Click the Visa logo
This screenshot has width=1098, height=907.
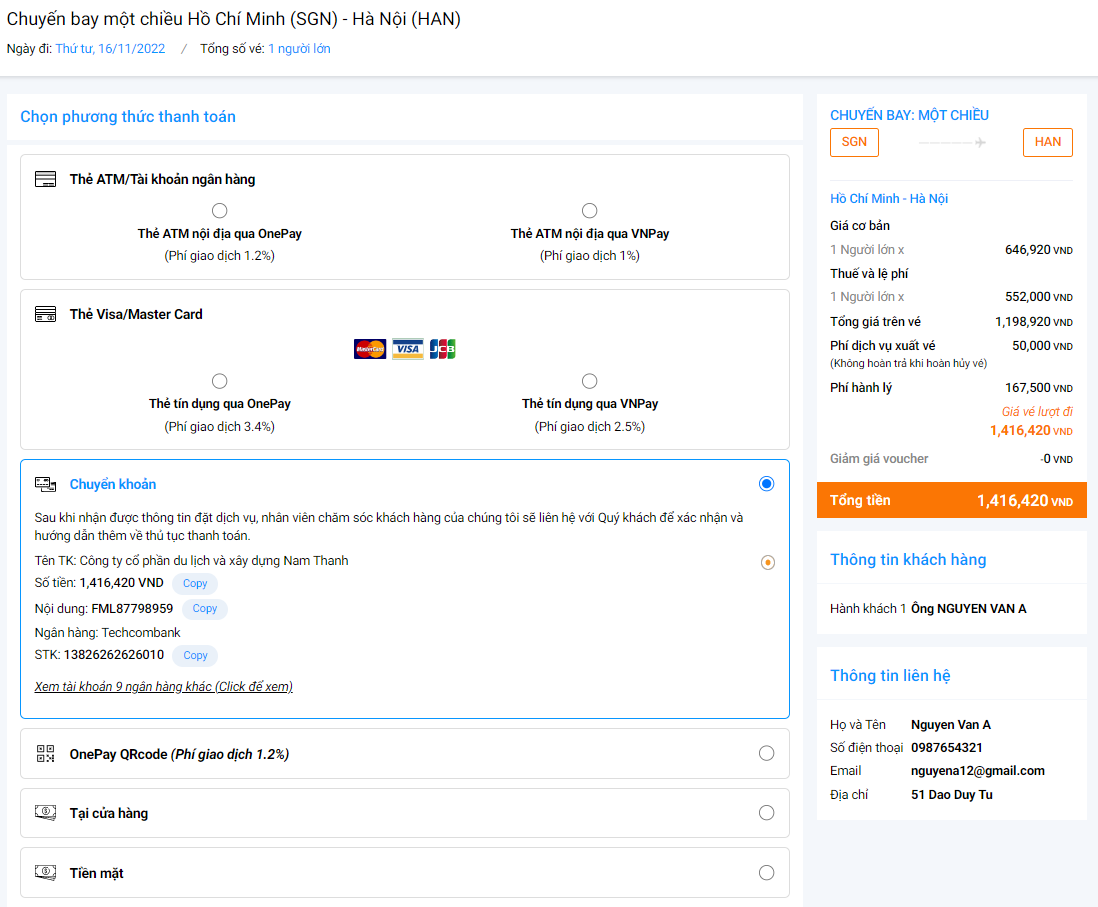(x=407, y=349)
